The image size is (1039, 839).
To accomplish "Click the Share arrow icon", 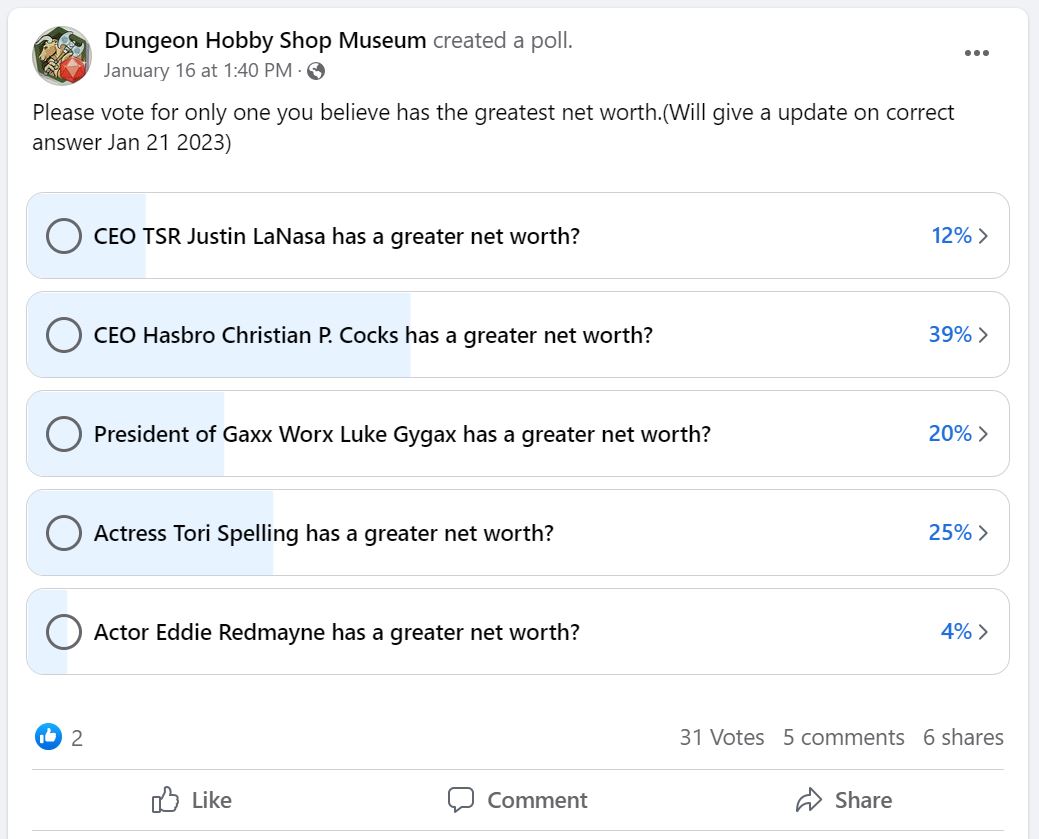I will (x=808, y=800).
